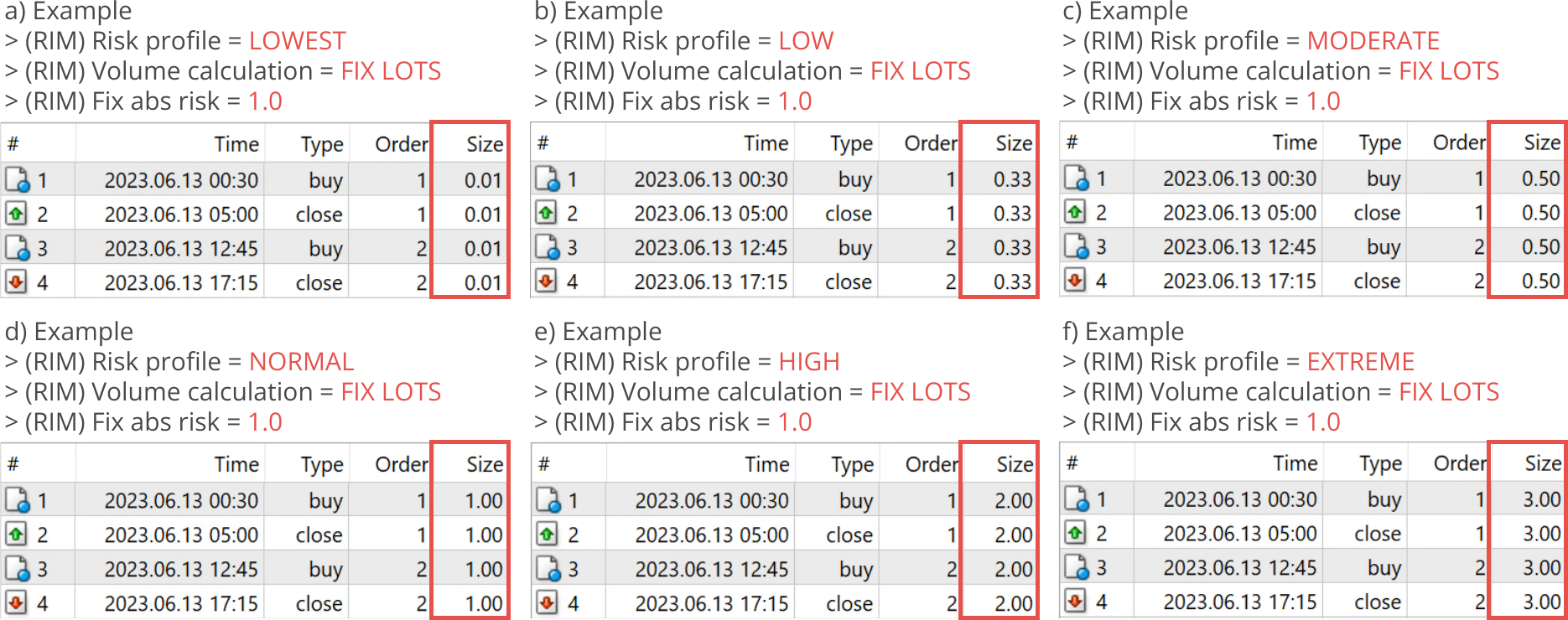This screenshot has width=1568, height=620.
Task: Select the row 3 buy deal icon in the 2.00-size table
Action: [548, 569]
